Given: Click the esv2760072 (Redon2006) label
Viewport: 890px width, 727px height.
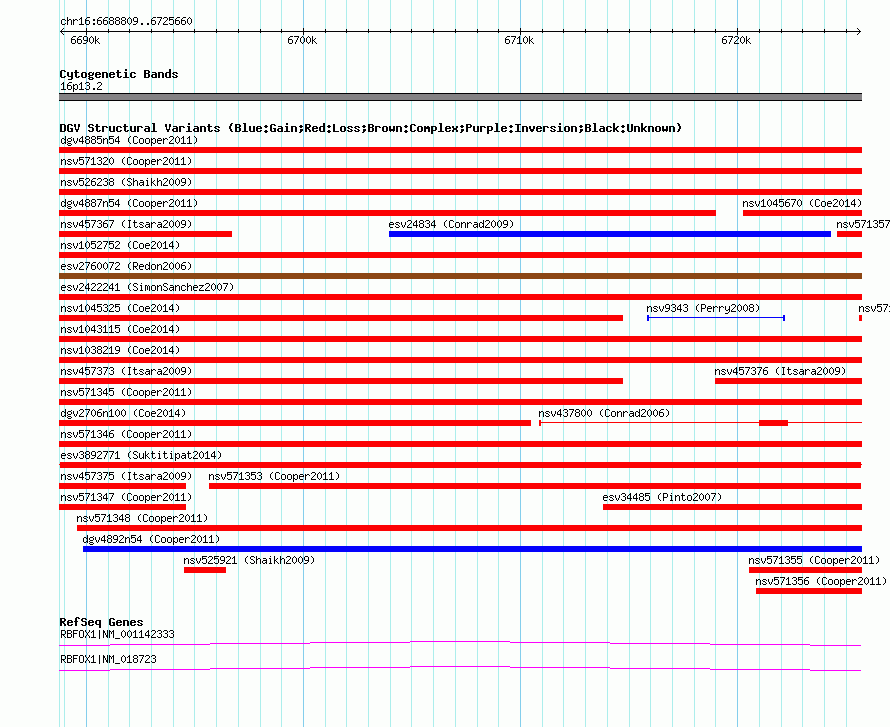Looking at the screenshot, I should (x=126, y=267).
